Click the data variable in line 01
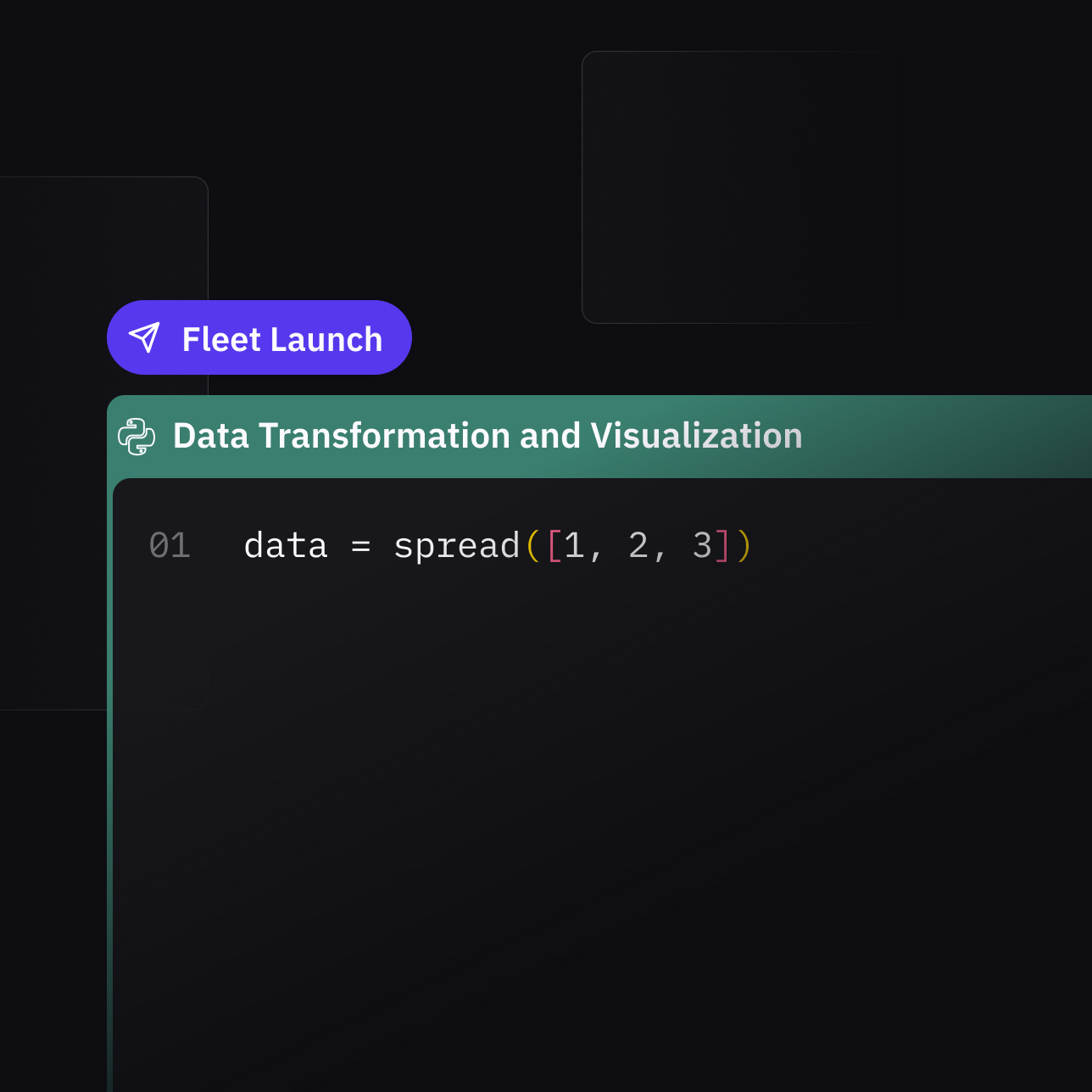Image resolution: width=1092 pixels, height=1092 pixels. [x=286, y=545]
